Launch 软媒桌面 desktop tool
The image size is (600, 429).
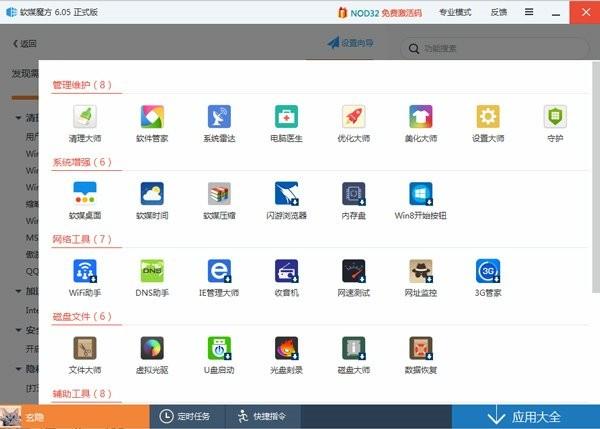click(85, 201)
